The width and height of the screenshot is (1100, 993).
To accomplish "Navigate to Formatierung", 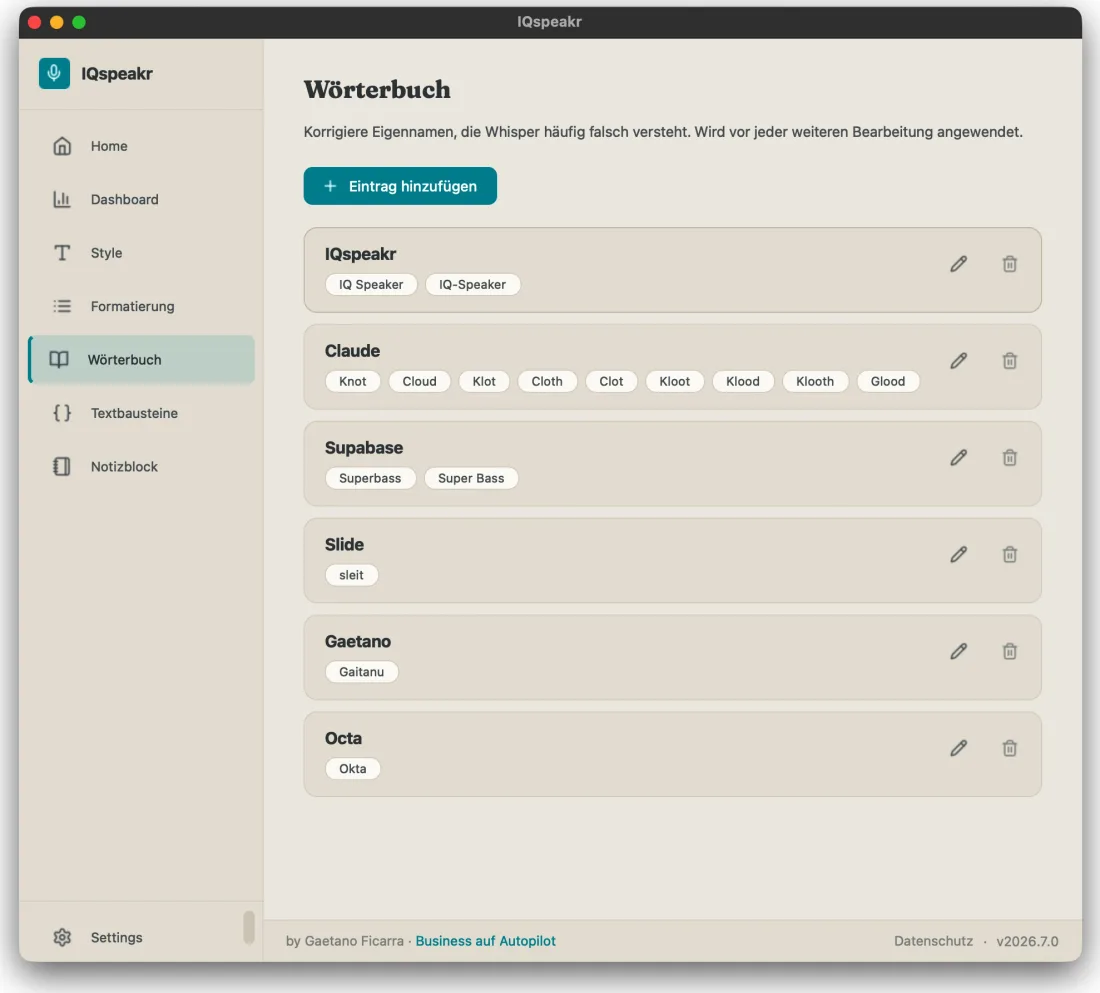I will click(x=141, y=306).
